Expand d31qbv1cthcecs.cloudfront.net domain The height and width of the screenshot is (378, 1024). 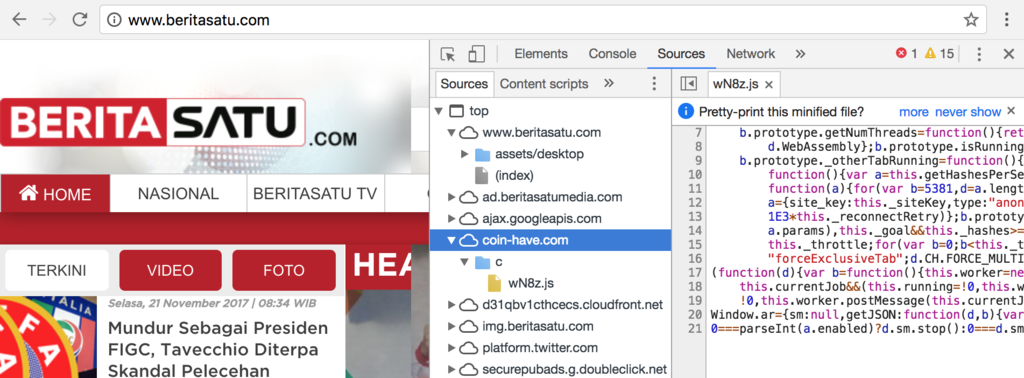pos(451,304)
